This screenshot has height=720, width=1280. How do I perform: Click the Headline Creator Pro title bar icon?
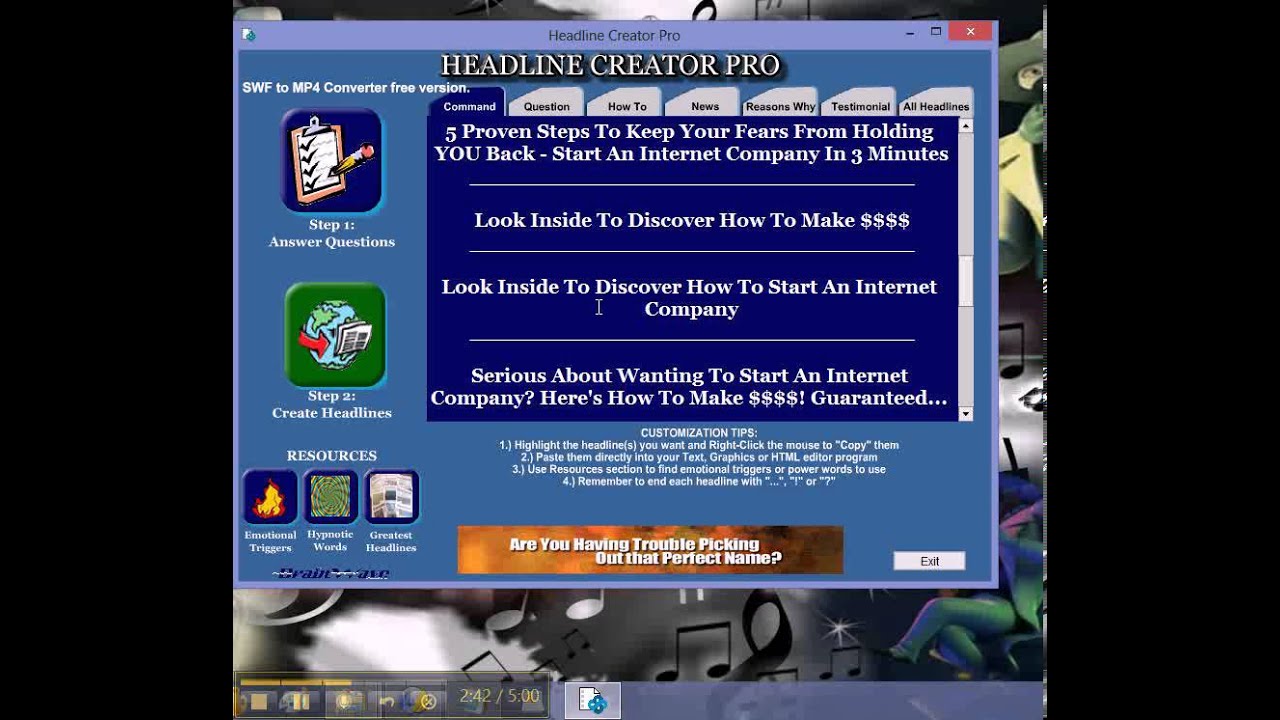[249, 35]
